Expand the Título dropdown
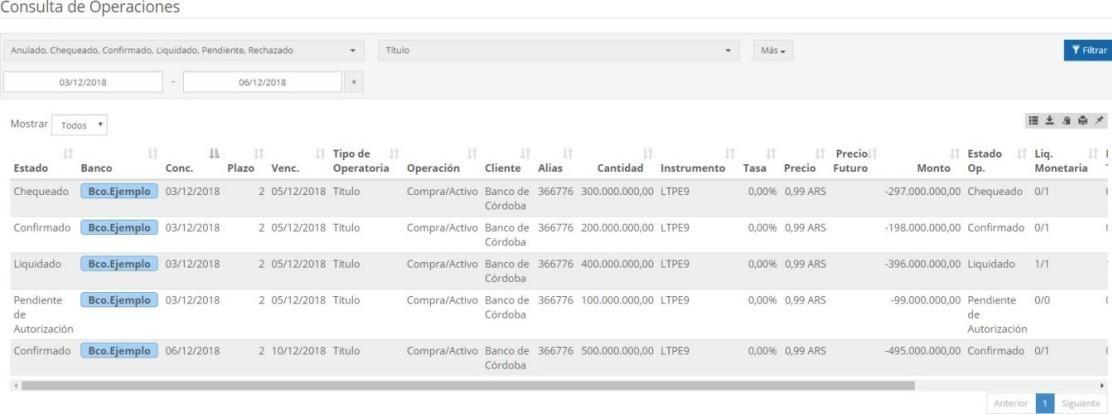The height and width of the screenshot is (414, 1112). tap(560, 50)
